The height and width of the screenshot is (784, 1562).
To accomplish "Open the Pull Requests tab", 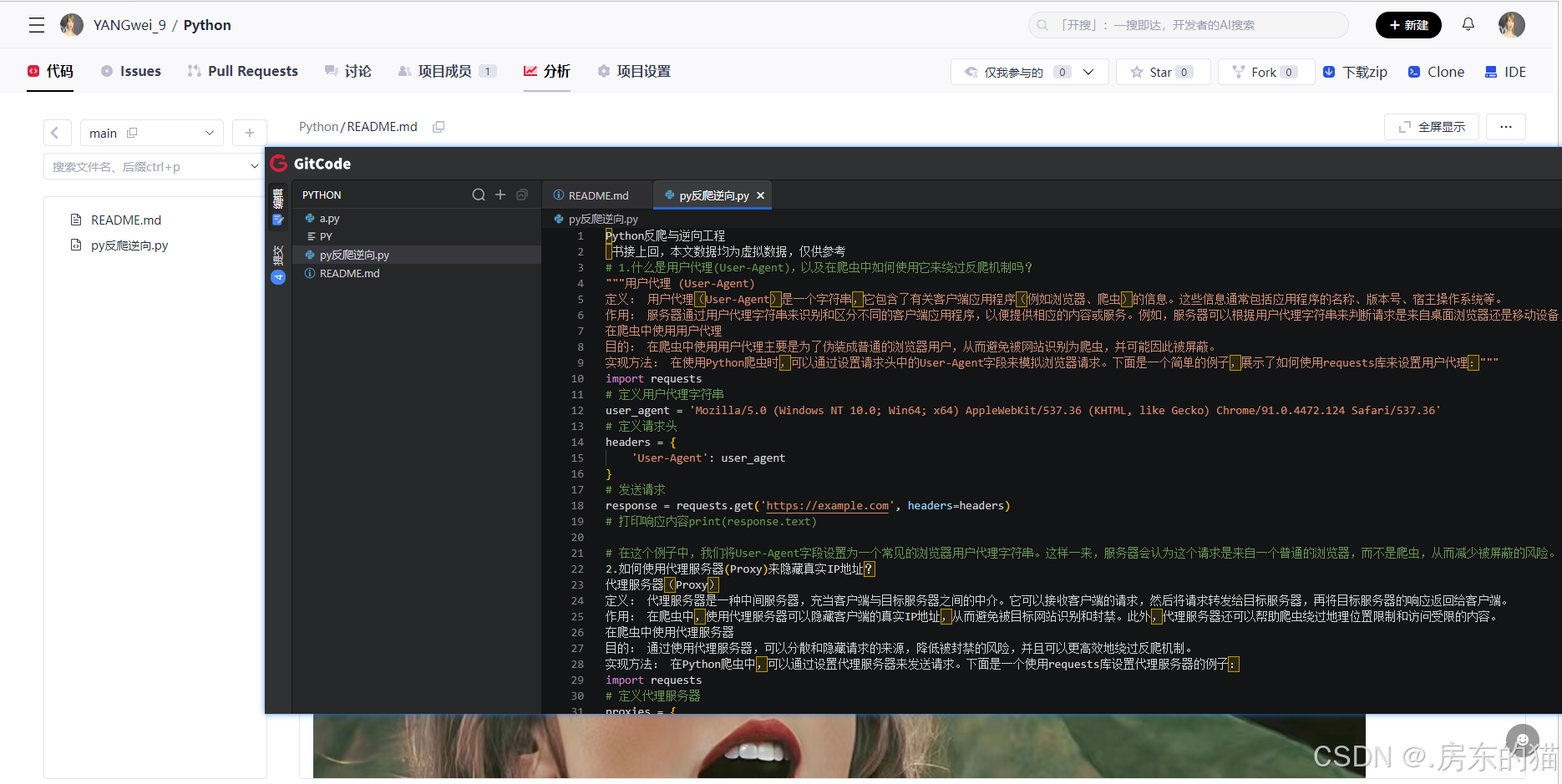I will [x=242, y=72].
